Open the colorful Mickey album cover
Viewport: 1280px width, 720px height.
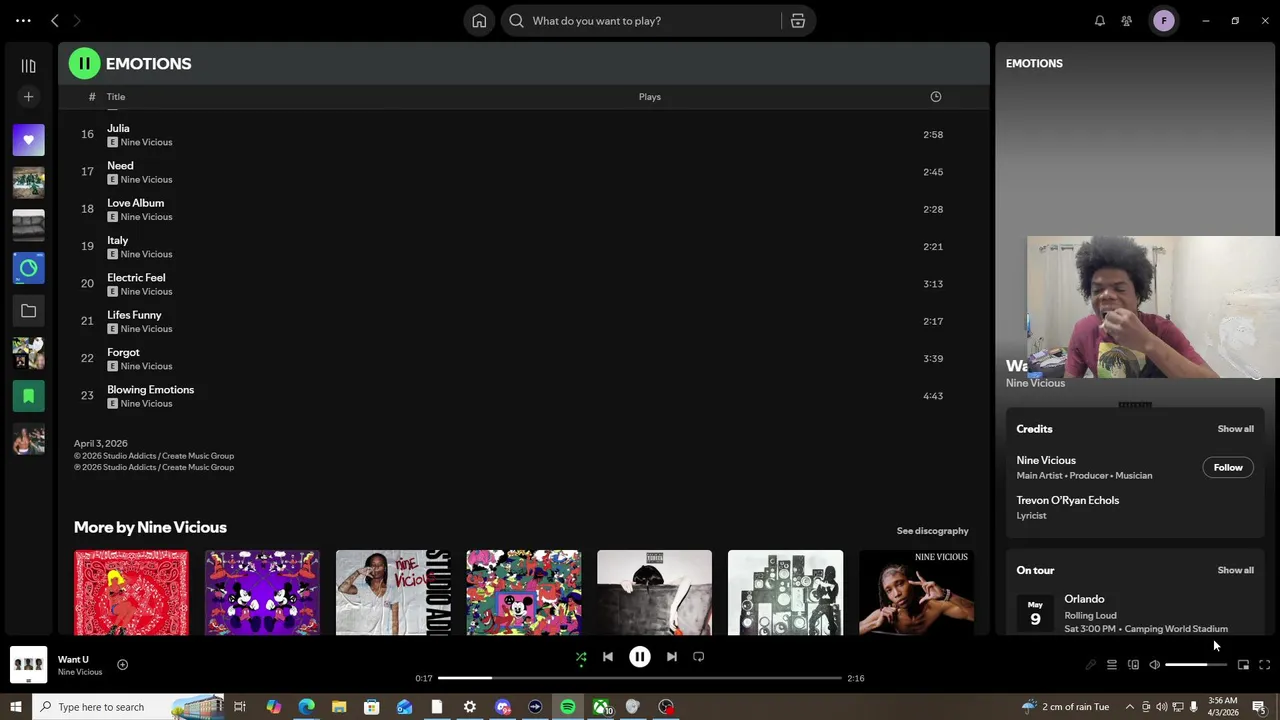coord(524,592)
